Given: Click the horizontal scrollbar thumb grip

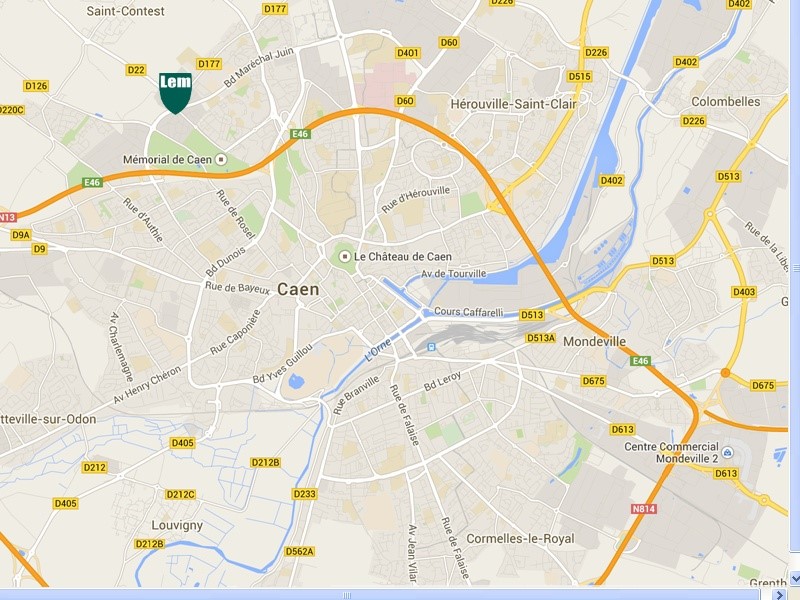Looking at the screenshot, I should 347,595.
